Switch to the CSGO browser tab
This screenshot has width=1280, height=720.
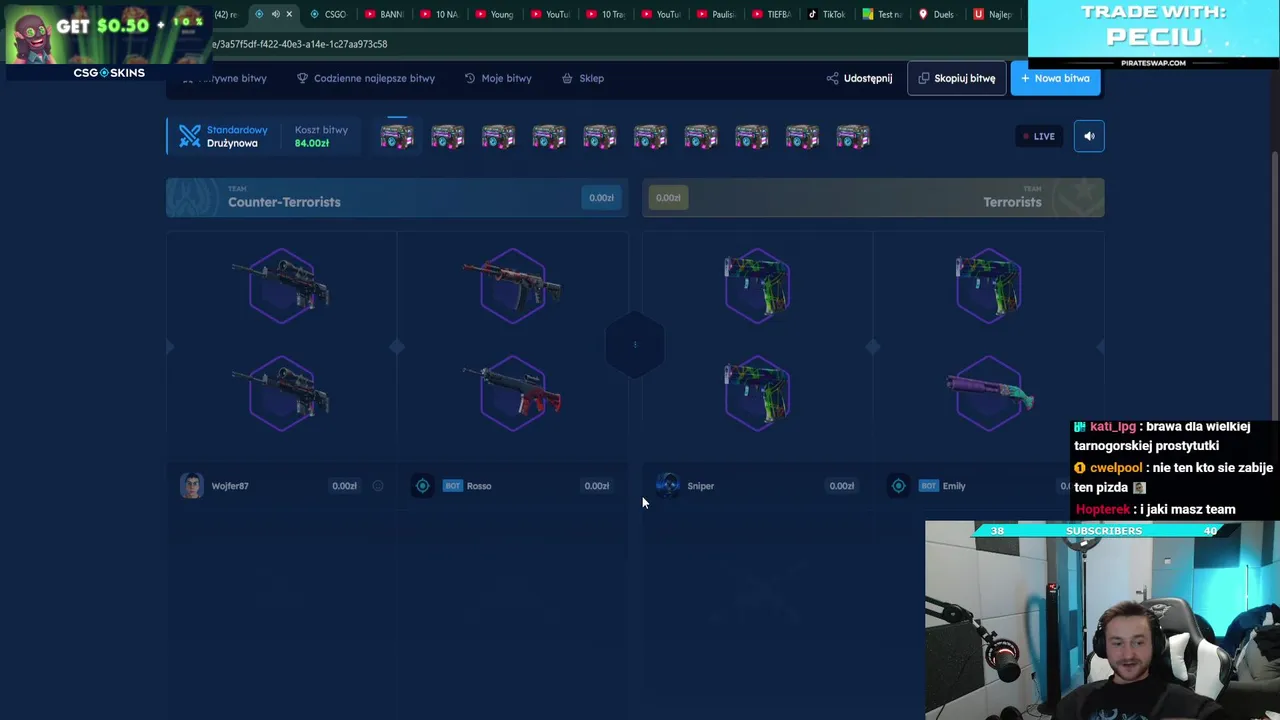coord(328,14)
